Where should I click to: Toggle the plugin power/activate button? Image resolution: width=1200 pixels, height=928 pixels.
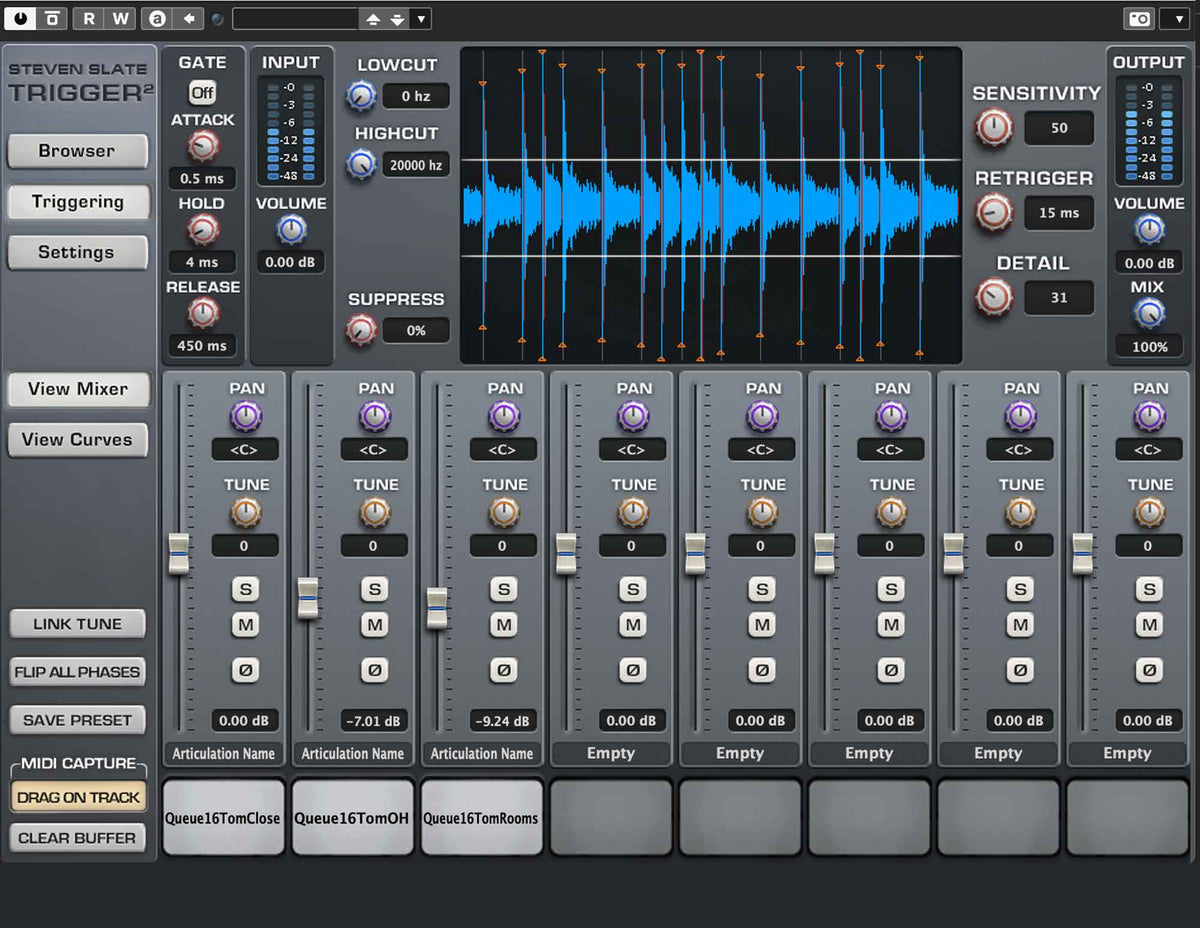[21, 18]
